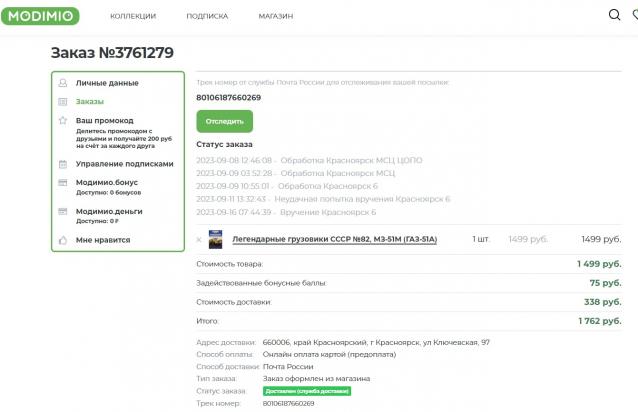
Task: Open the search magnifier icon
Action: [614, 16]
